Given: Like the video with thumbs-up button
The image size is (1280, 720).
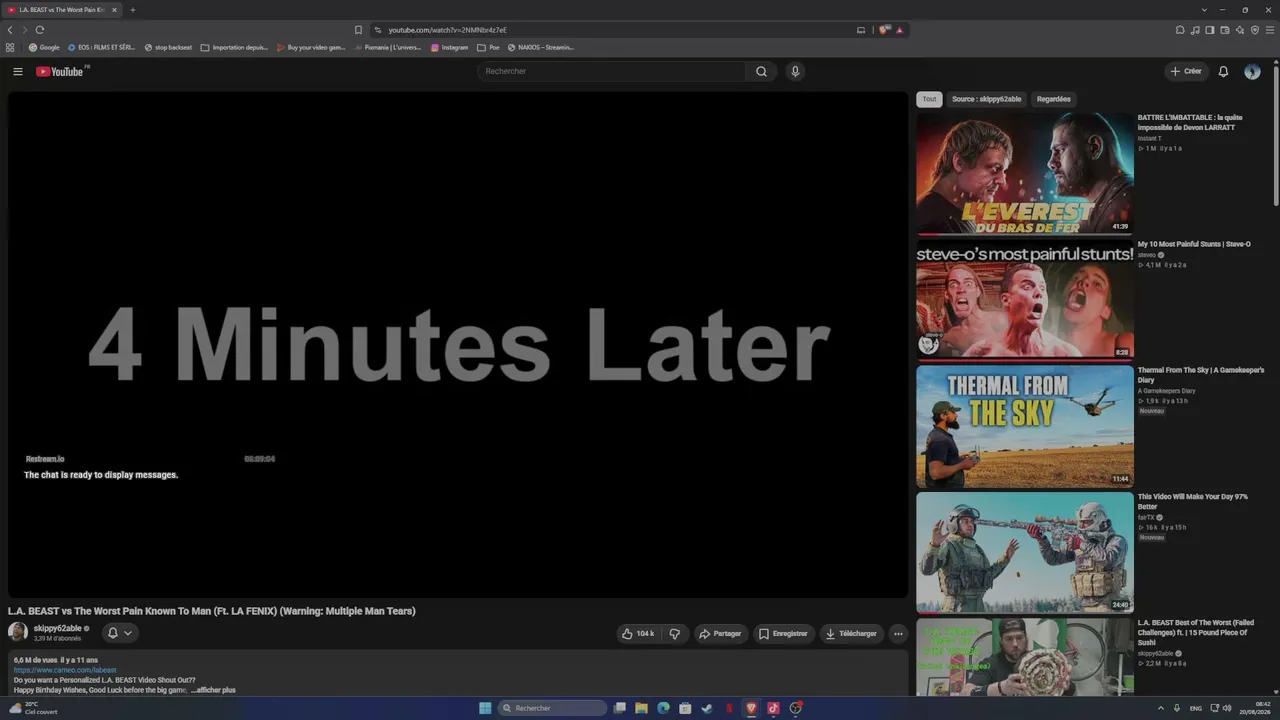Looking at the screenshot, I should click(x=638, y=633).
